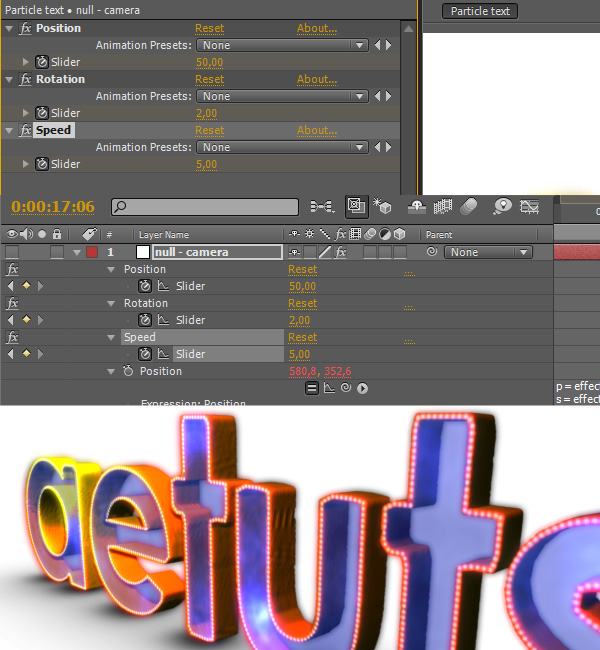600x650 pixels.
Task: Click the timeline layer search field
Action: pos(205,206)
